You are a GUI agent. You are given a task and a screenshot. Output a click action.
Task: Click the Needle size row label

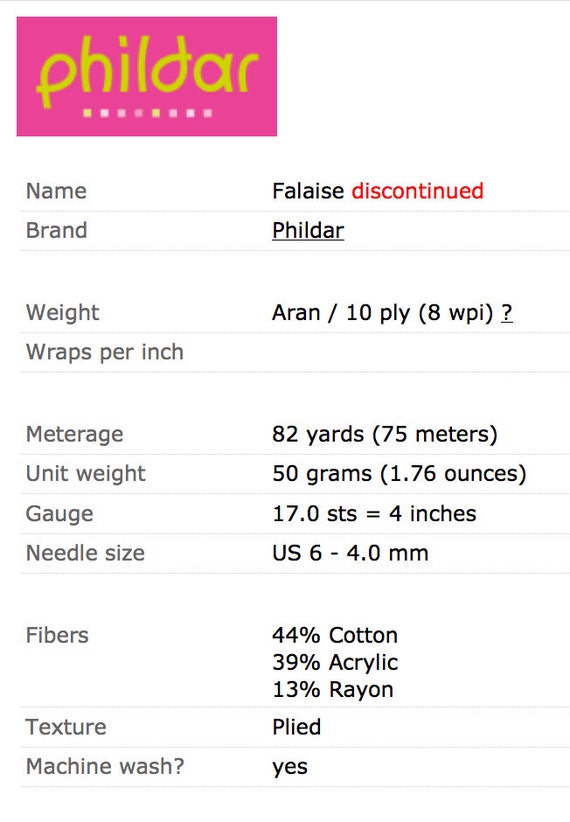pyautogui.click(x=85, y=553)
